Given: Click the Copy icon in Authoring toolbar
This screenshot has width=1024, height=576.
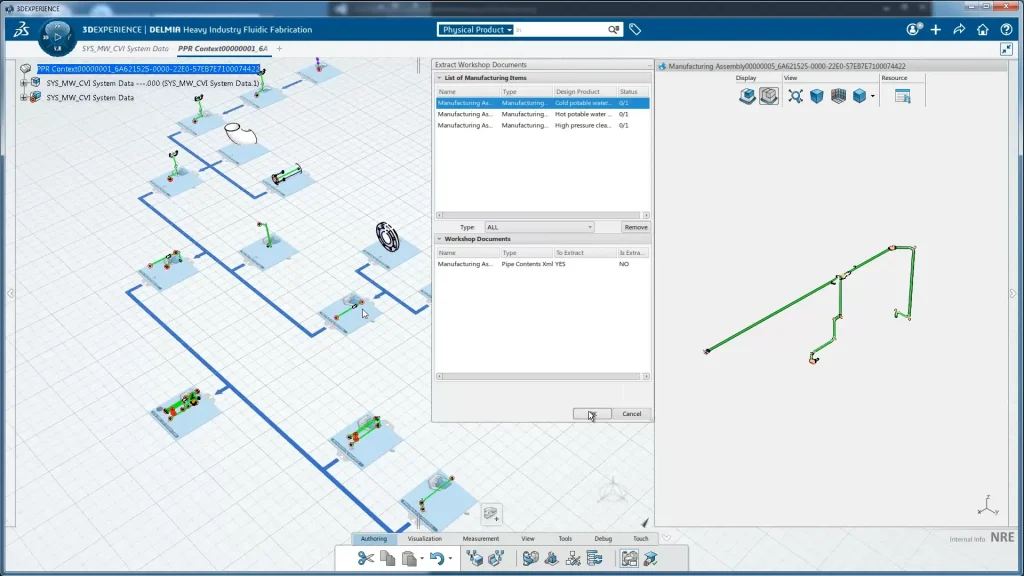Looking at the screenshot, I should point(387,558).
